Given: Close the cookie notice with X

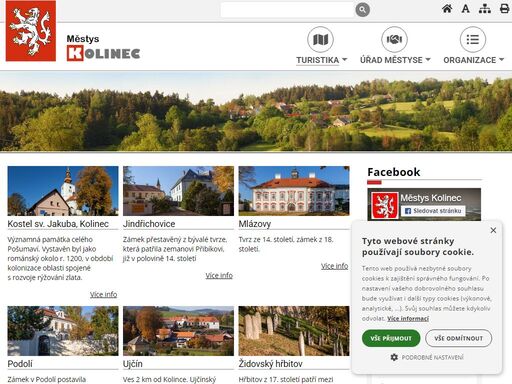Looking at the screenshot, I should coord(493,230).
